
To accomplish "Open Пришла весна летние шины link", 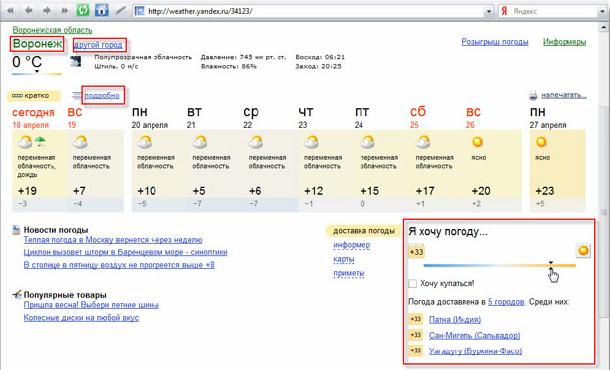I will [91, 305].
